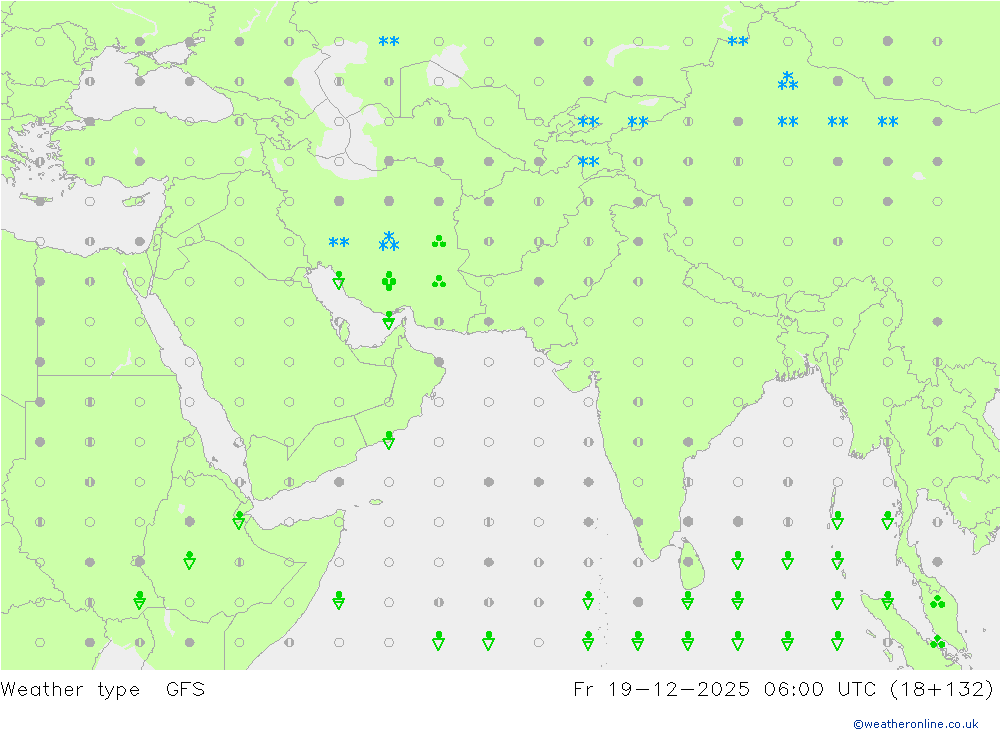
Task: Click the three-dot rain symbol over peninsular Malaysia
Action: coord(938,602)
